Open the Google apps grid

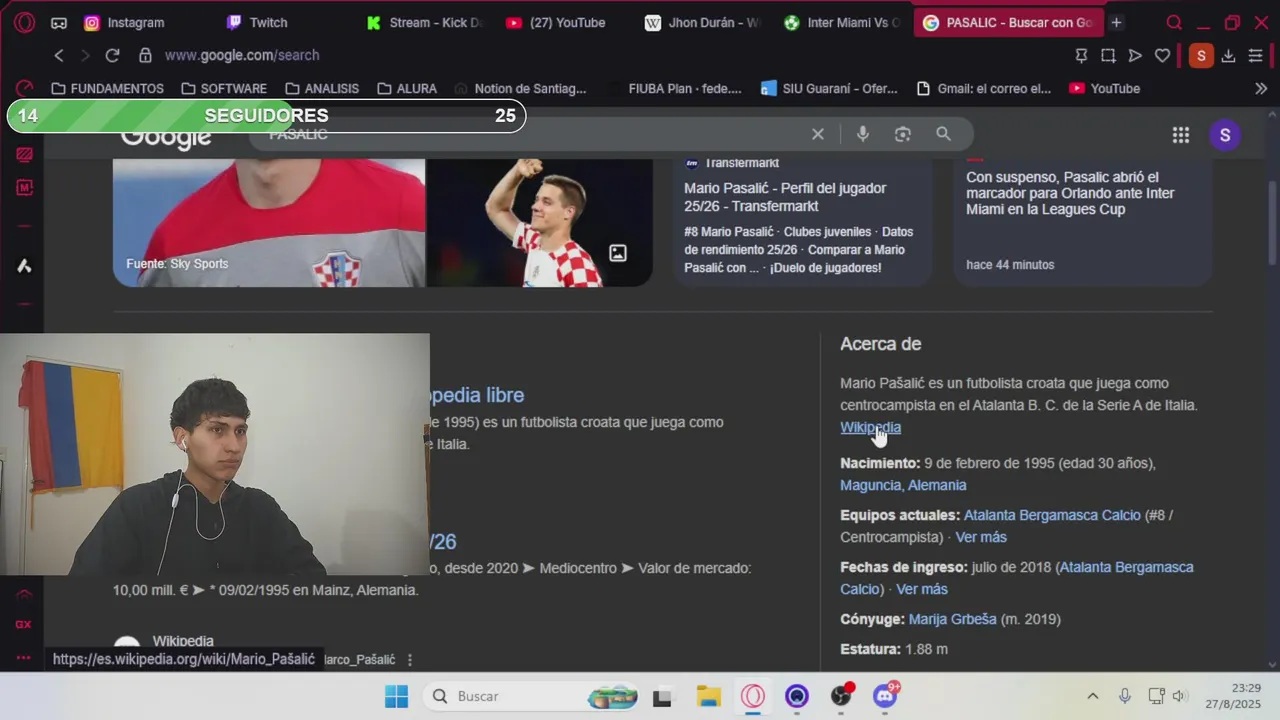click(x=1181, y=135)
